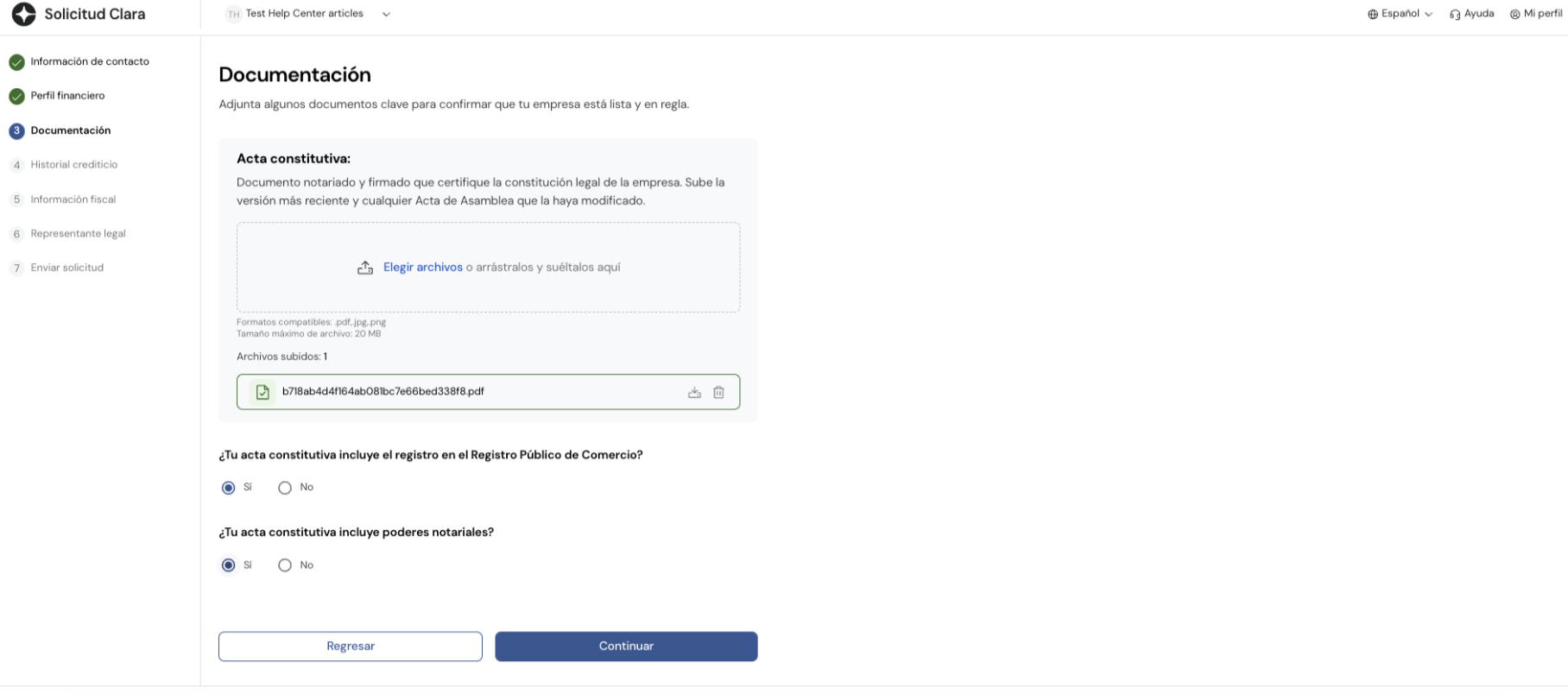
Task: Click the upload icon in the drop zone
Action: 365,267
